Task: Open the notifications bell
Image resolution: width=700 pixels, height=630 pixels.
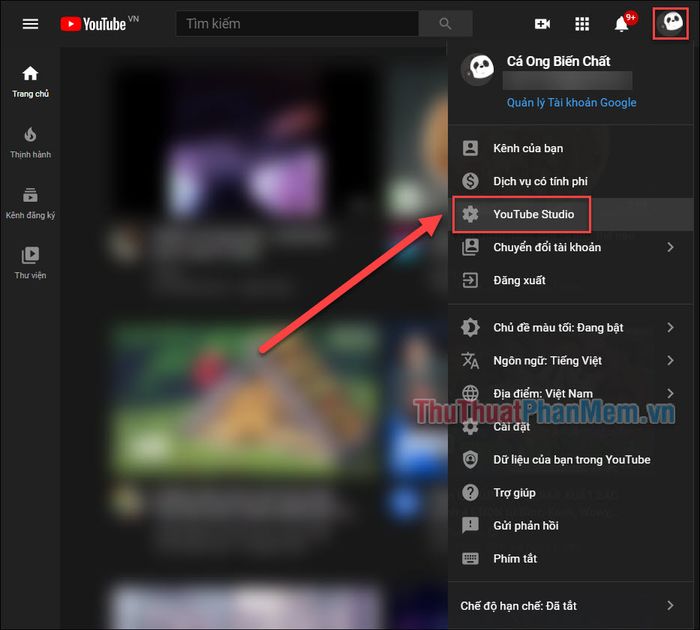Action: pos(621,24)
